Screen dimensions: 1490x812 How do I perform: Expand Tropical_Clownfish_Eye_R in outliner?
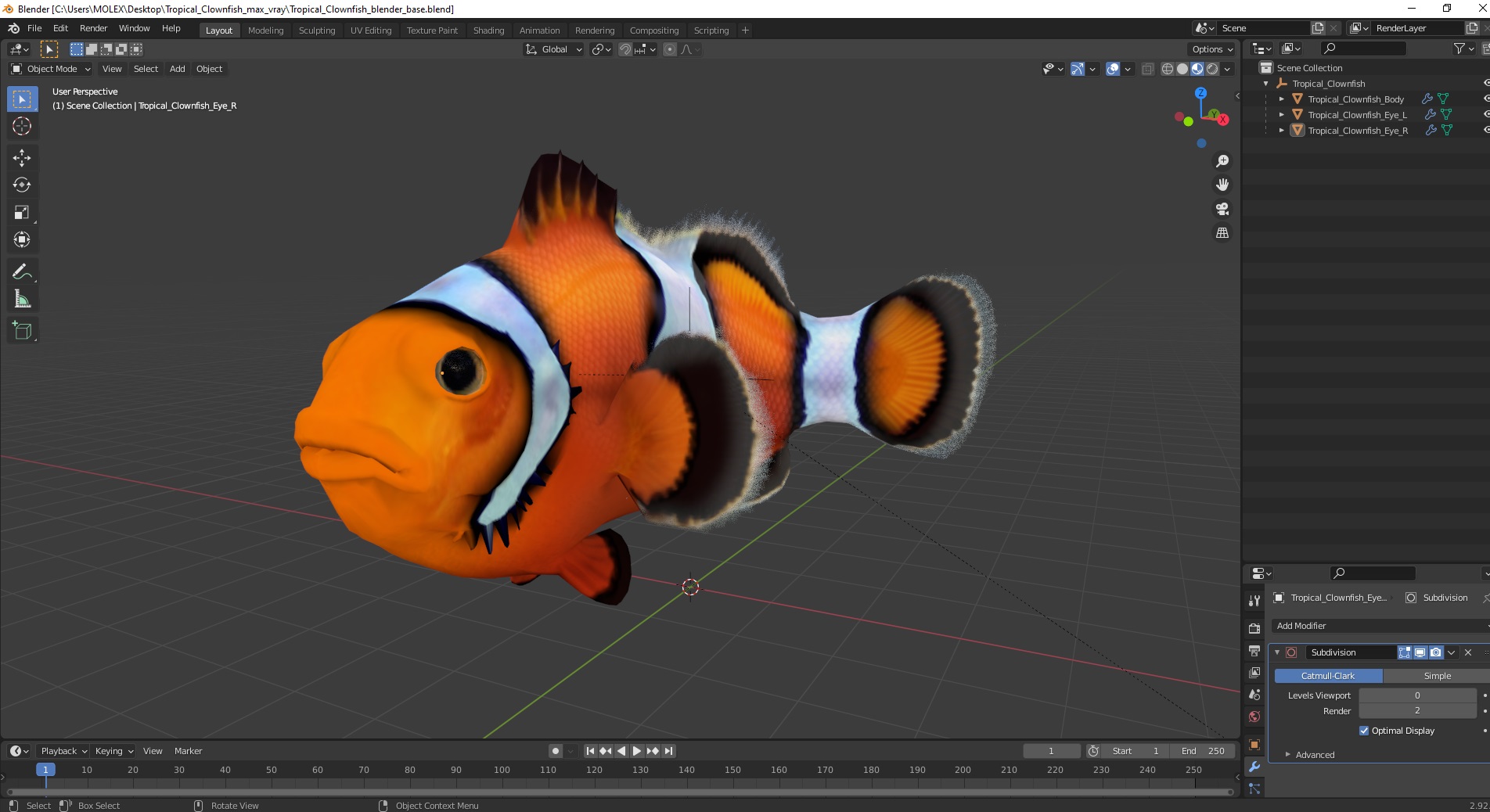pyautogui.click(x=1281, y=131)
